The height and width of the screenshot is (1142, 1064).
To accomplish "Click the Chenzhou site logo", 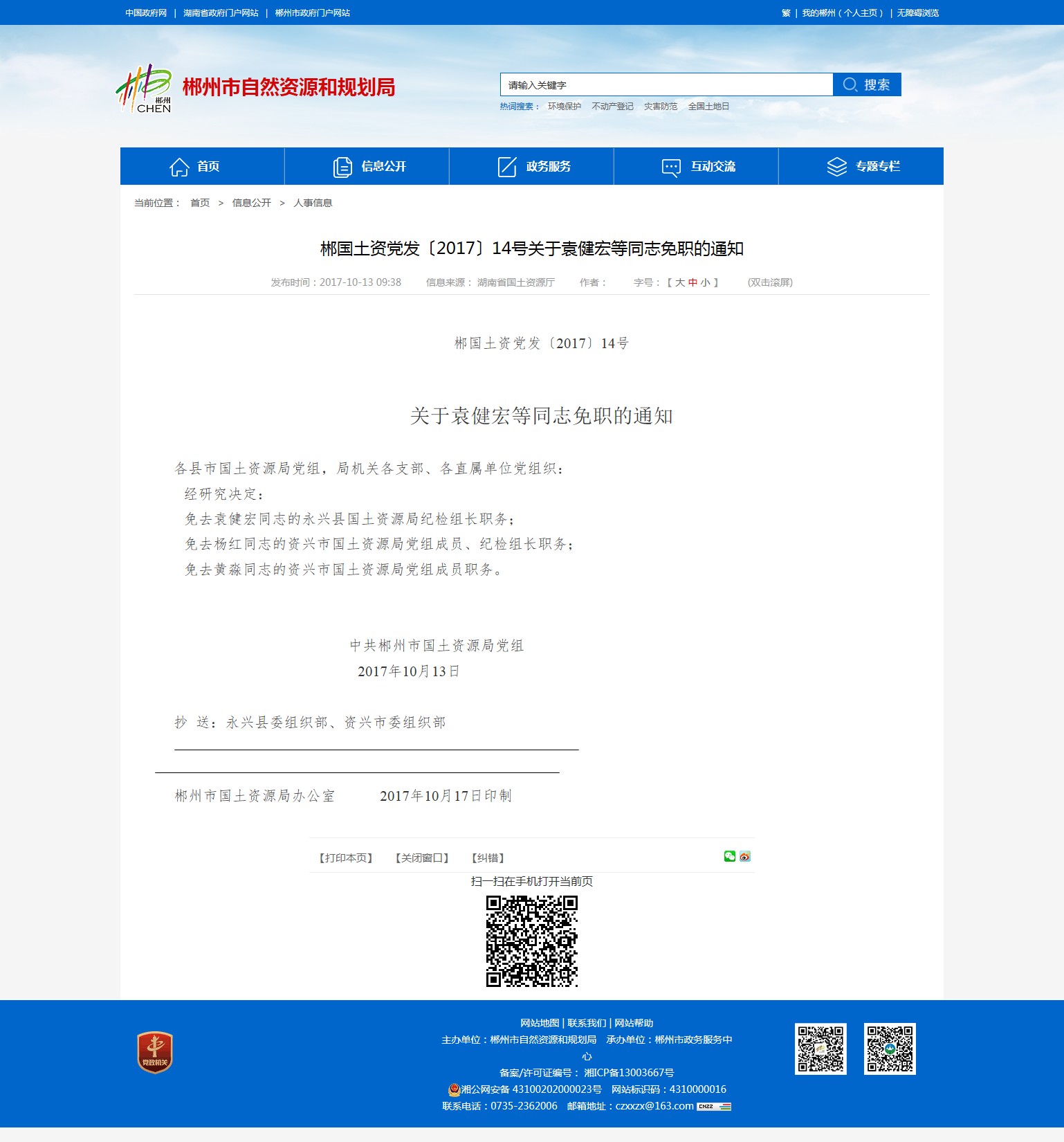I will [x=144, y=89].
